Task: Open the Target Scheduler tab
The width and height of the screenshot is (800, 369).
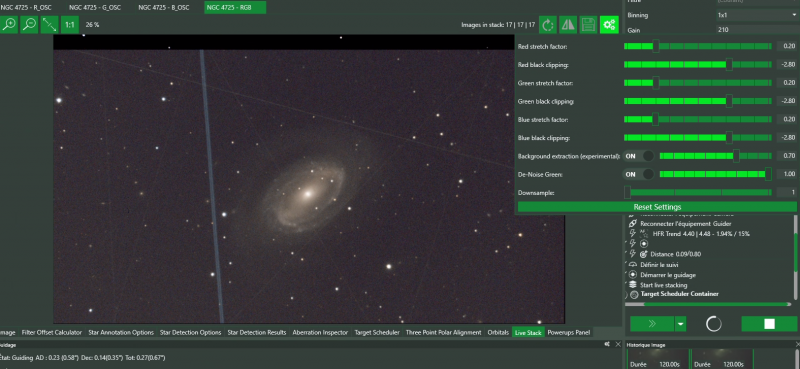Action: click(377, 332)
